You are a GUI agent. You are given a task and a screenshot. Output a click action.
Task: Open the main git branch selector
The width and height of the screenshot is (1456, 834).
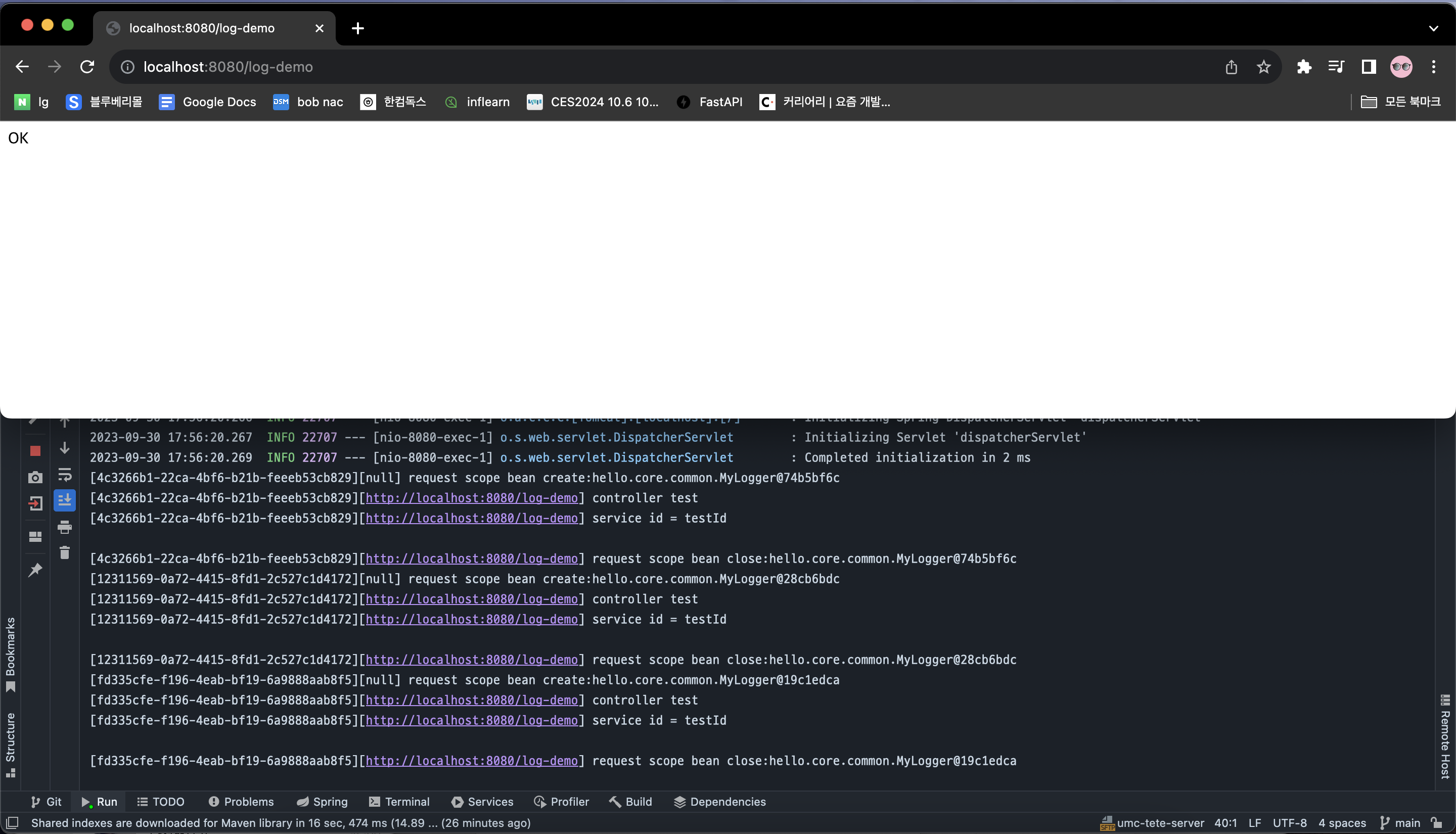(x=1400, y=823)
